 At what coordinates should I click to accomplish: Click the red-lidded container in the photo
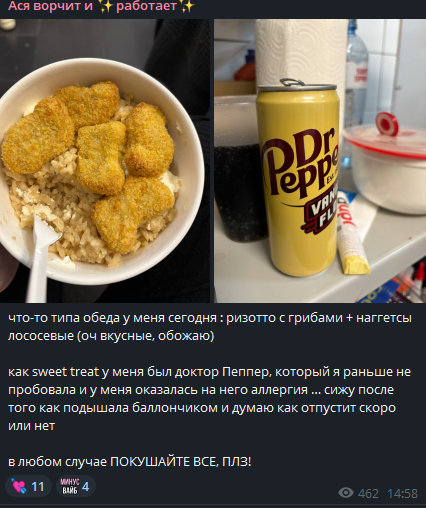pos(387,163)
